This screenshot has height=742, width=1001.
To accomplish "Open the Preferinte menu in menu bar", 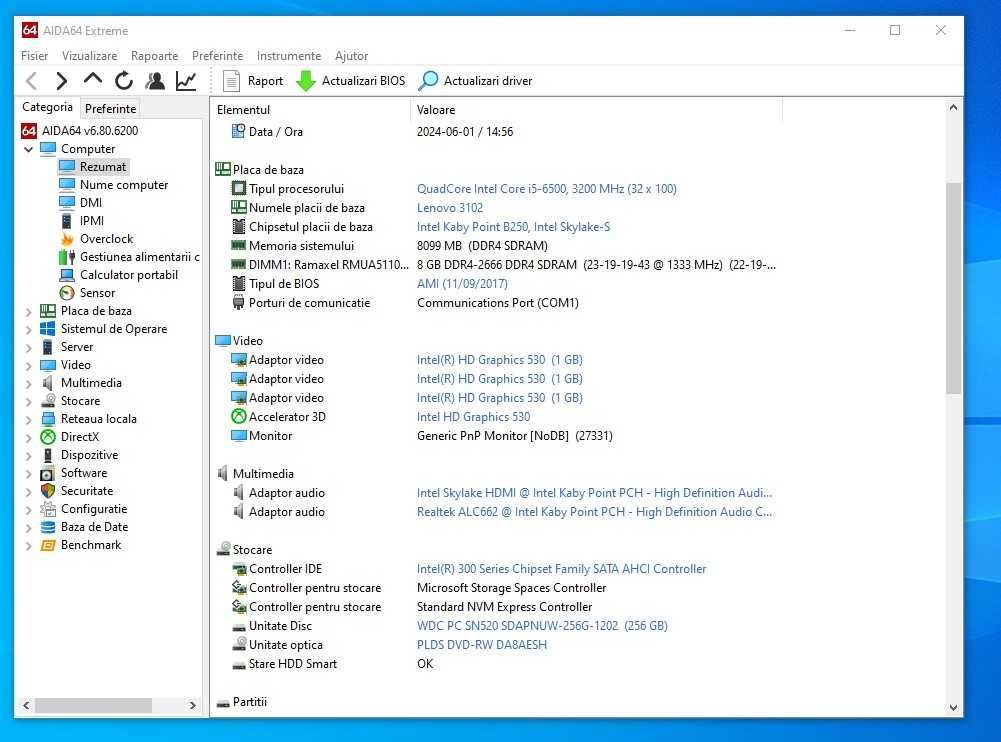I will tap(218, 56).
